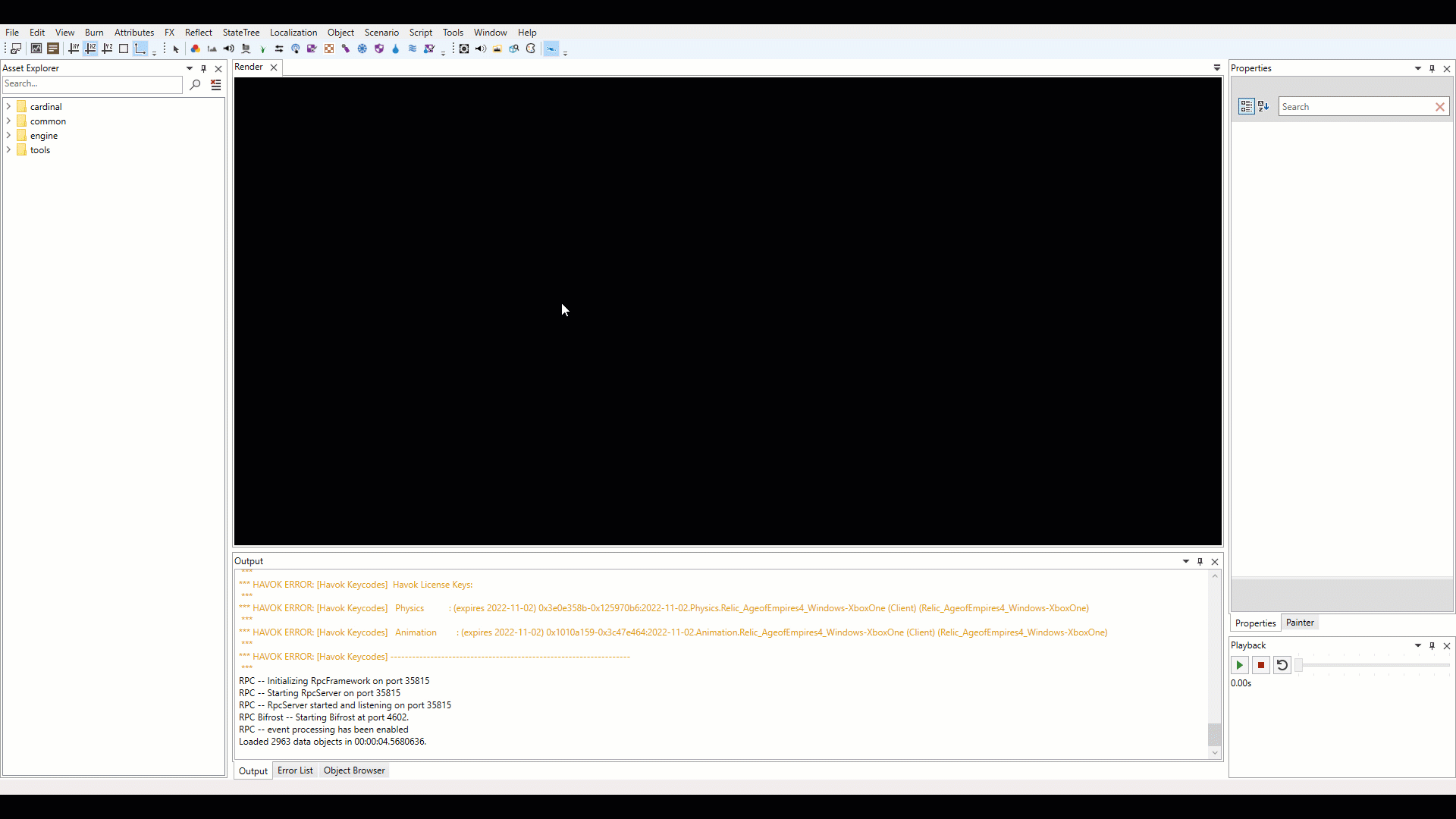
Task: Click the blue snowflake toolbar icon
Action: pyautogui.click(x=362, y=49)
